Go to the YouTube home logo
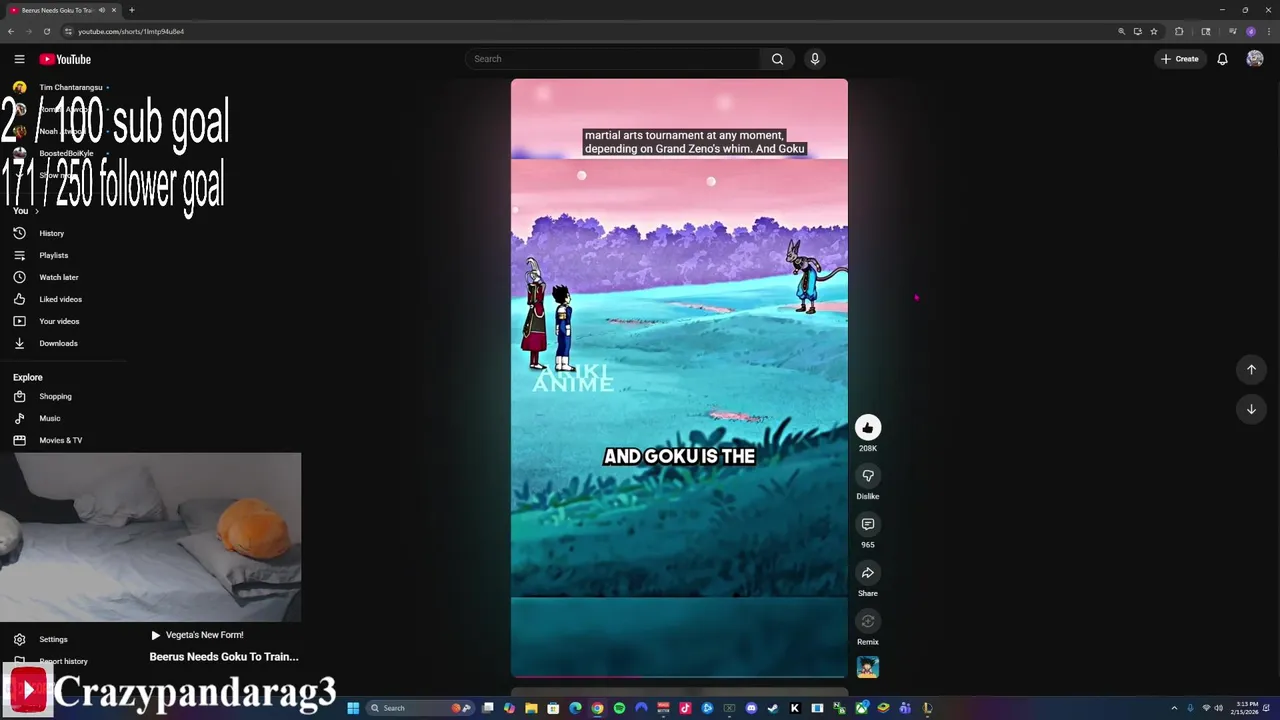This screenshot has height=720, width=1280. click(65, 59)
